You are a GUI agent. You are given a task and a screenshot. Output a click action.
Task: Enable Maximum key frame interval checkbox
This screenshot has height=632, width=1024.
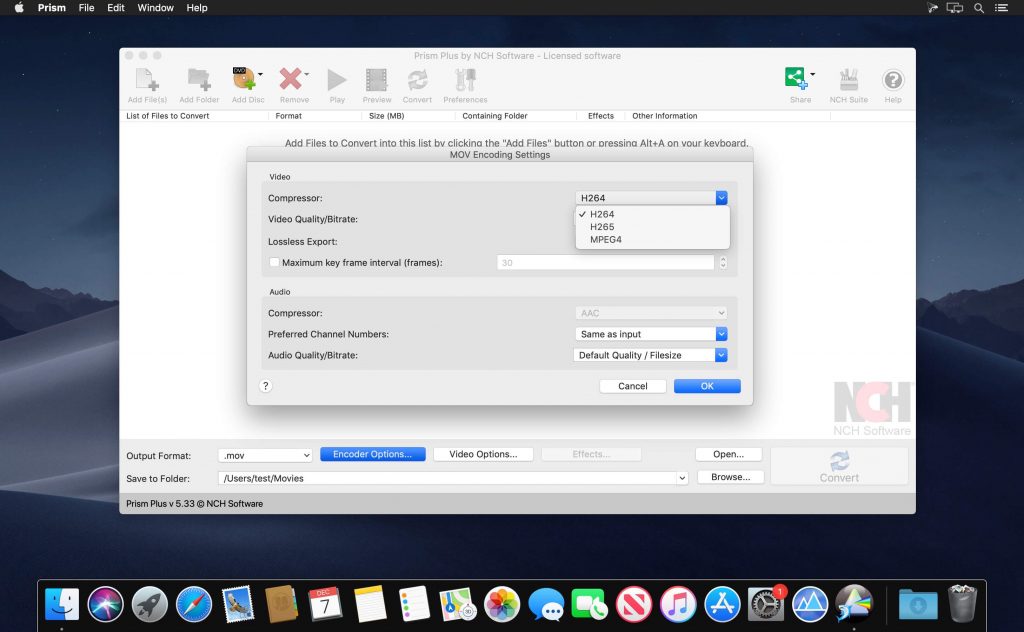tap(274, 262)
